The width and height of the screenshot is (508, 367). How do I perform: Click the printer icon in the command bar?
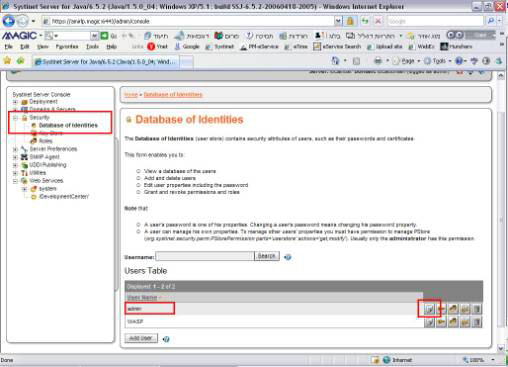click(x=378, y=61)
